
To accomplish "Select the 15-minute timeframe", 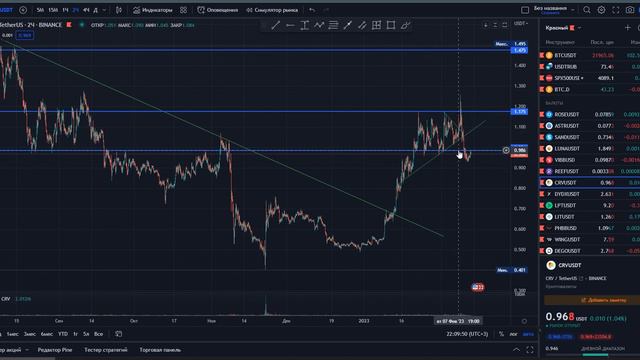I will (x=53, y=10).
